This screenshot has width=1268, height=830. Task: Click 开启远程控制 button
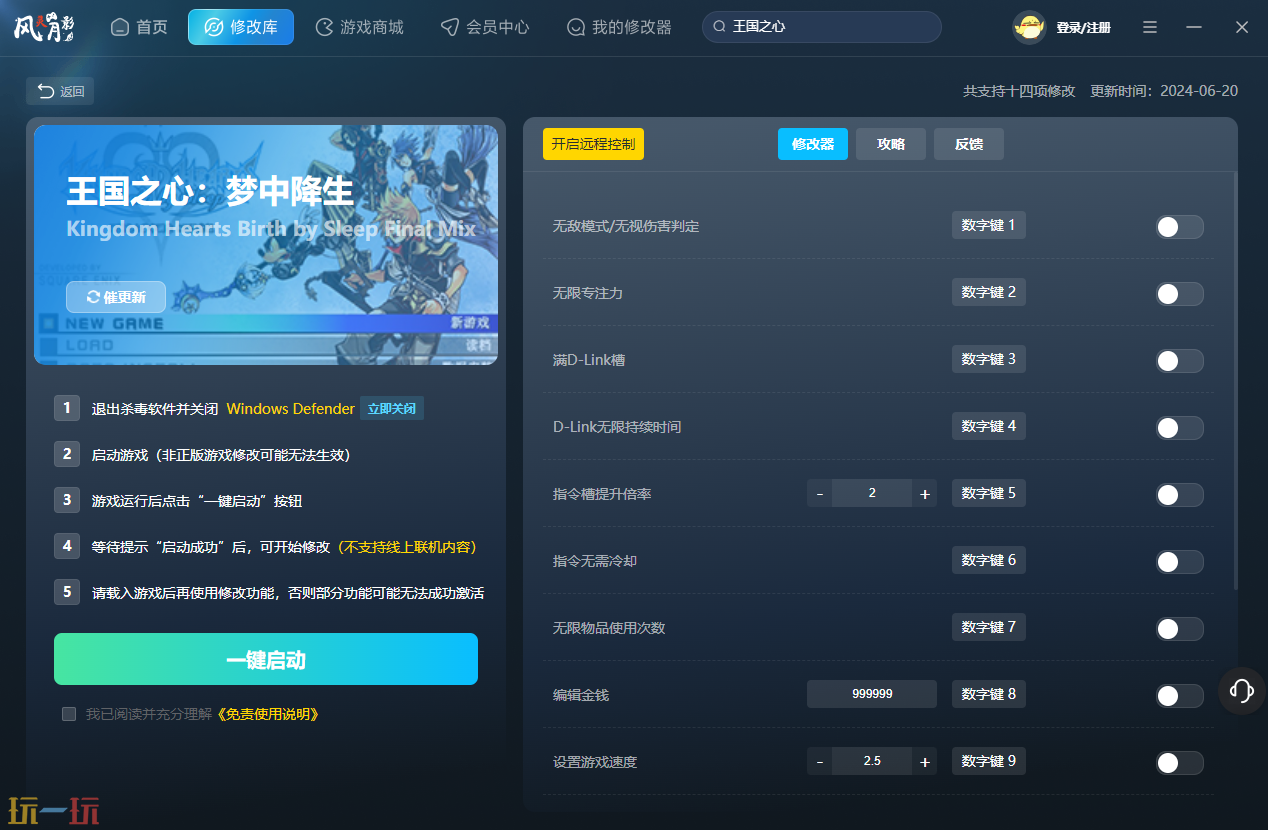click(593, 144)
